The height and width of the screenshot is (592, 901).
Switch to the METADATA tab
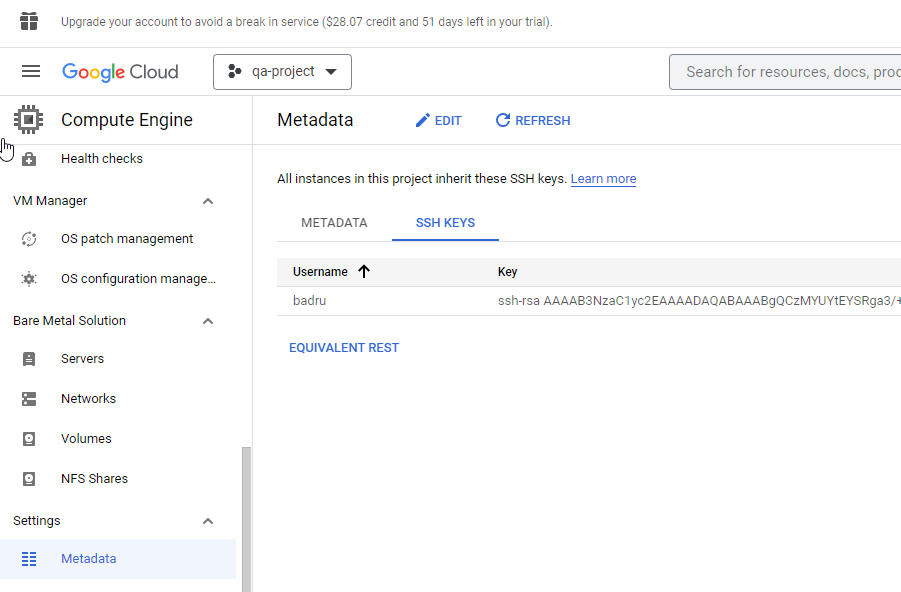click(x=333, y=224)
